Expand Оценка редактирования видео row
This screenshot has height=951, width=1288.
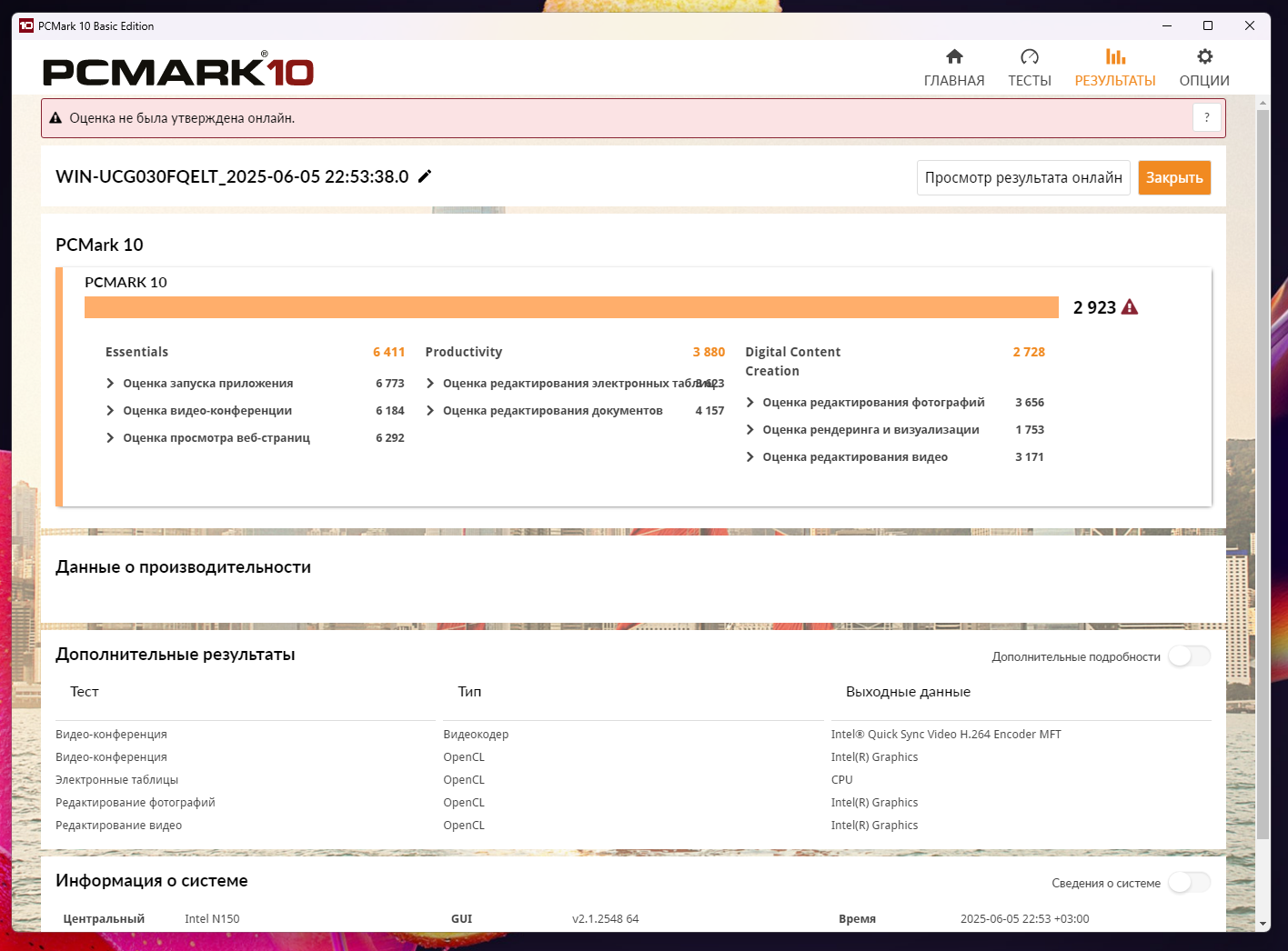[750, 457]
